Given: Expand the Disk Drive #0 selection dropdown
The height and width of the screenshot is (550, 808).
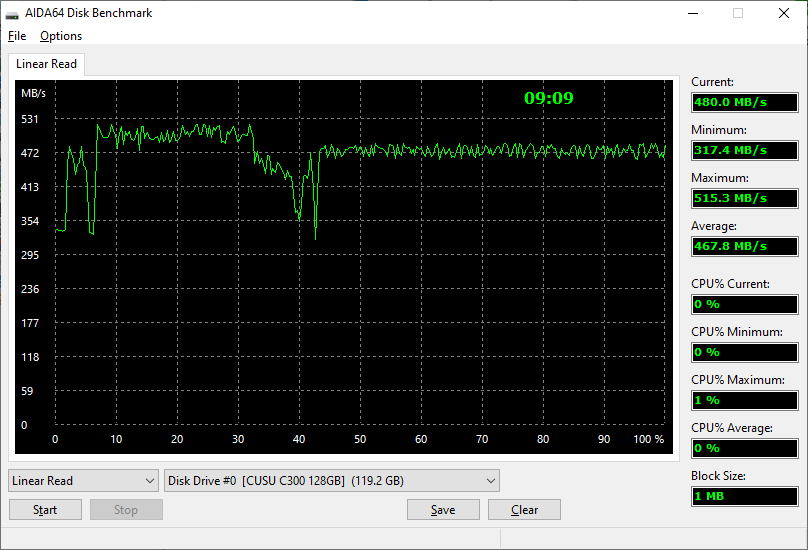Looking at the screenshot, I should coord(332,481).
